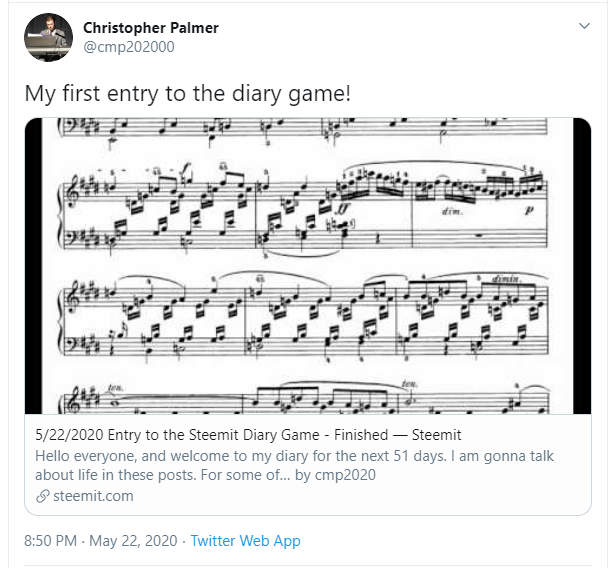Open the 8:50 PM May 22, 2020 timestamp
This screenshot has width=608, height=568.
[101, 540]
